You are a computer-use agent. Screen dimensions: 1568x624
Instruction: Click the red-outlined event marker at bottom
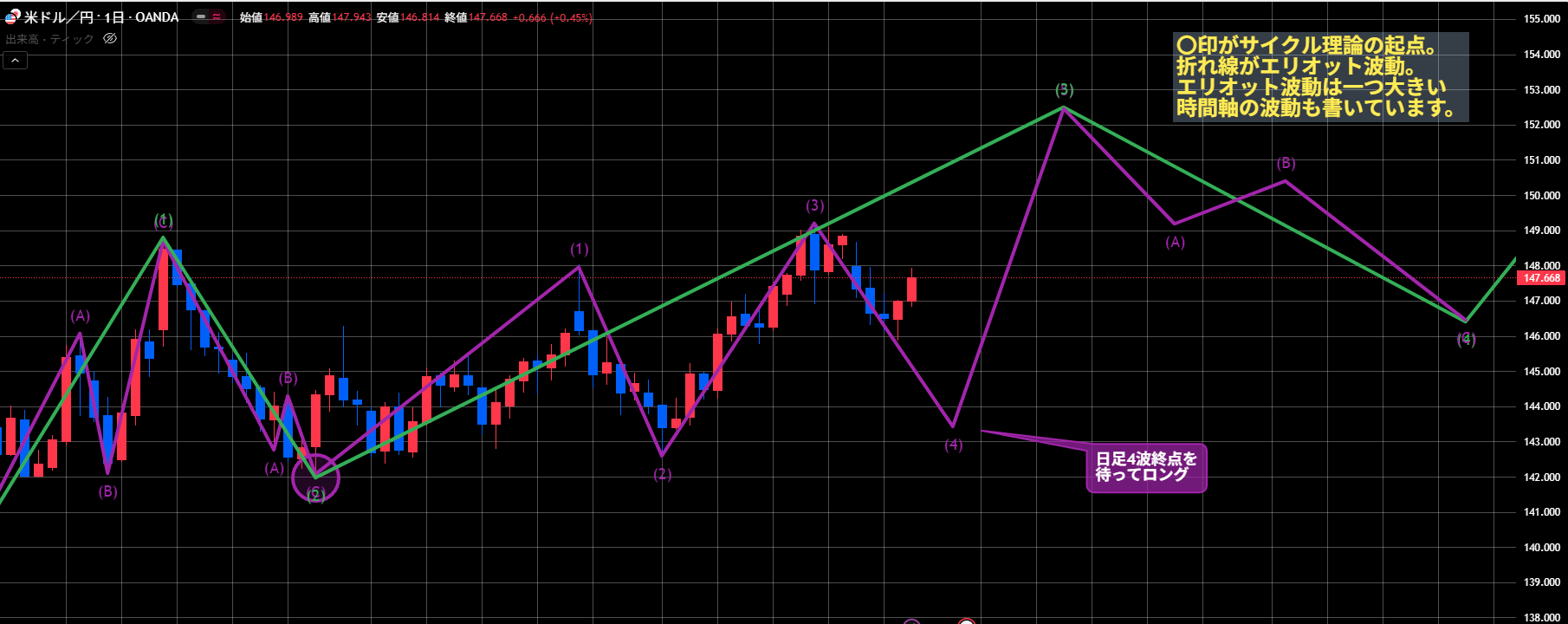[x=966, y=621]
